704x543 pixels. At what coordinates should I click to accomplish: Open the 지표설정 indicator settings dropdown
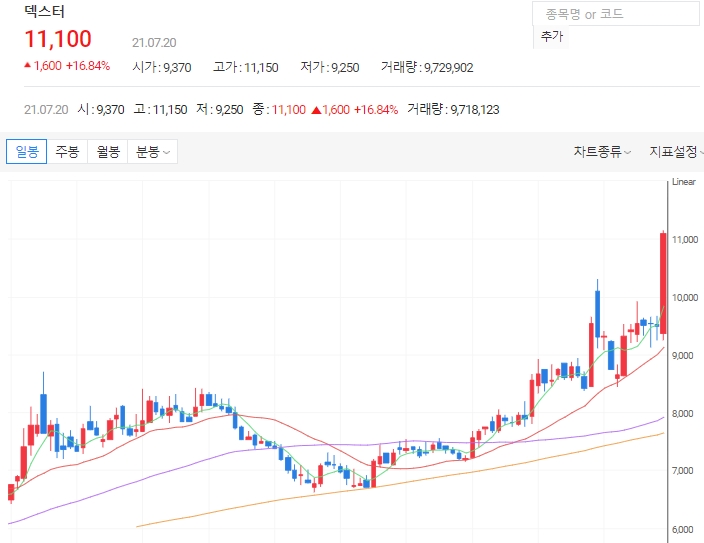(x=676, y=152)
